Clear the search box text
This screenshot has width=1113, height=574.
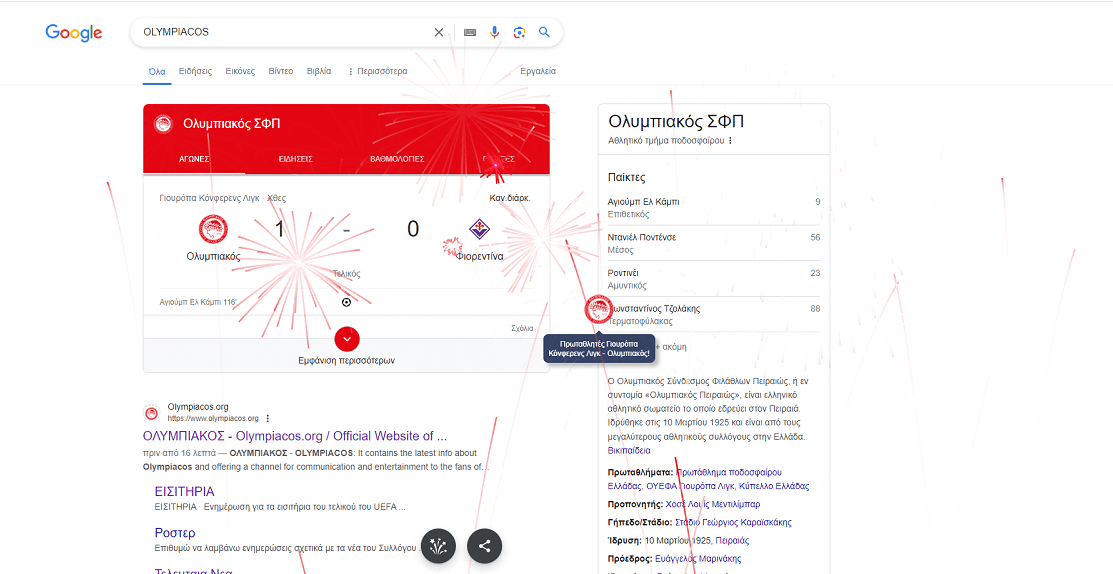[x=438, y=32]
